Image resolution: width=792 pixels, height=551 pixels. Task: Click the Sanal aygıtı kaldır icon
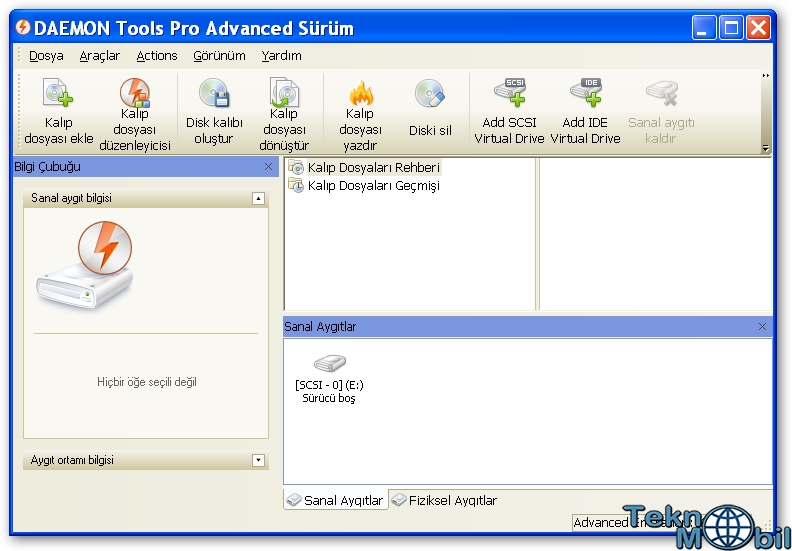(x=662, y=94)
